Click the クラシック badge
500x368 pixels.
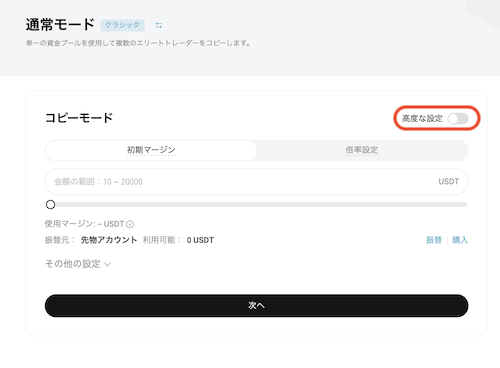tap(122, 25)
